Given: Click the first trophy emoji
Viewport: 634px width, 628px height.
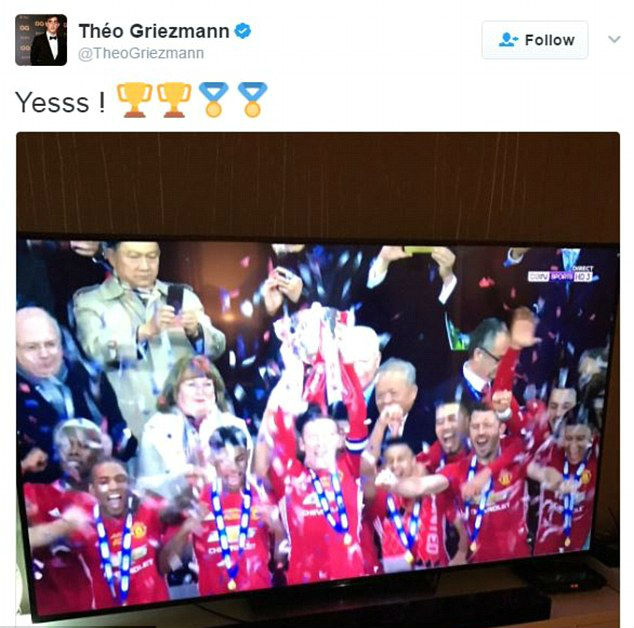Looking at the screenshot, I should (x=134, y=100).
